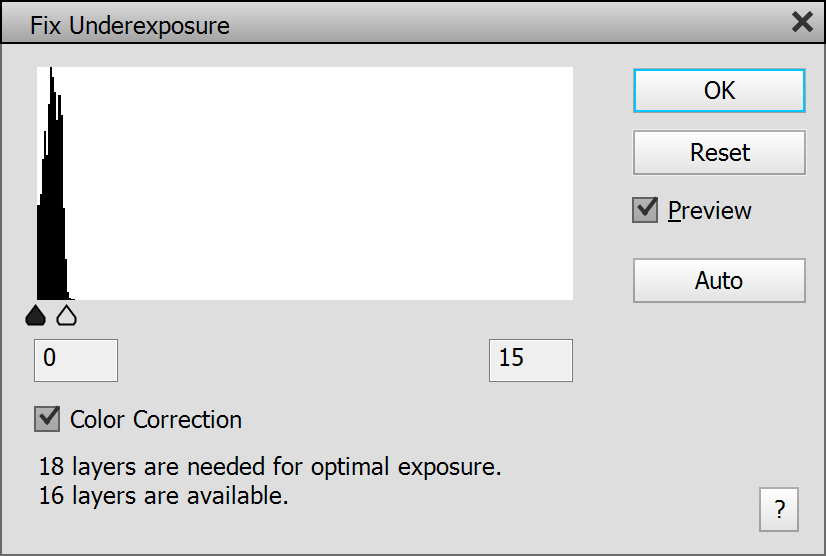Click the '18 layers are needed' message
Screen dimensions: 826x556
click(x=270, y=467)
